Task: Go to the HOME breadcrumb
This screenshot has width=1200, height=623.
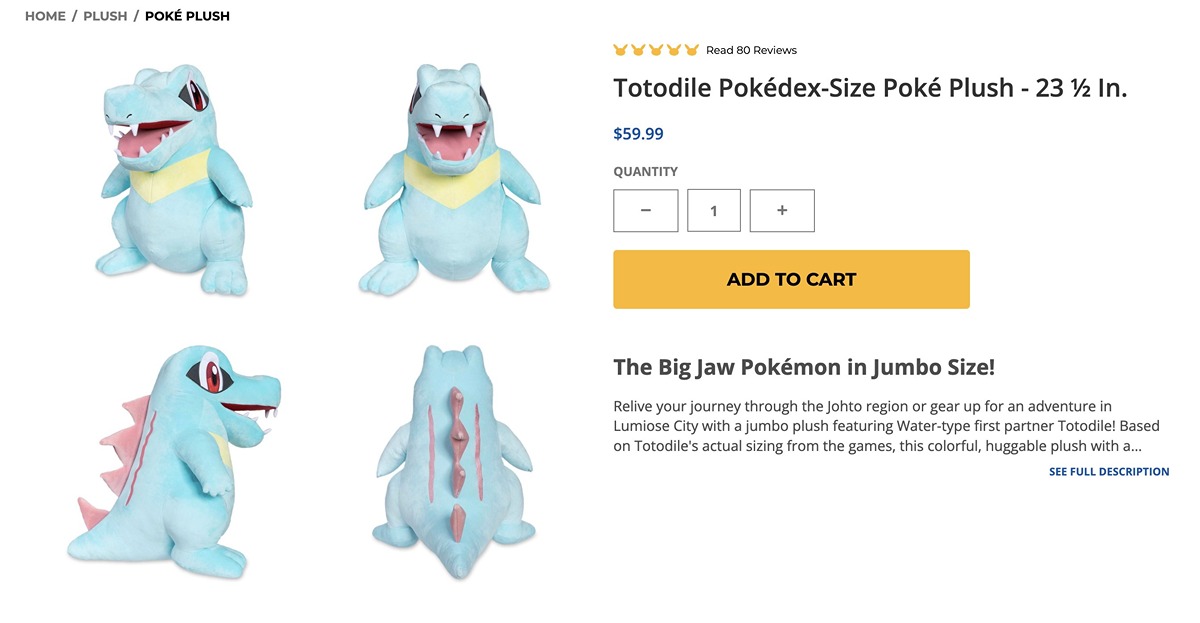Action: point(45,16)
